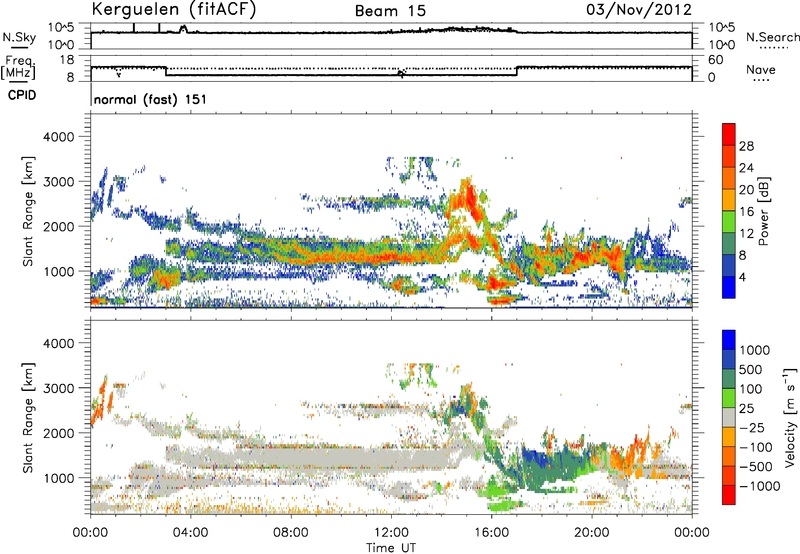Click the '-500' velocity tick label

756,467
